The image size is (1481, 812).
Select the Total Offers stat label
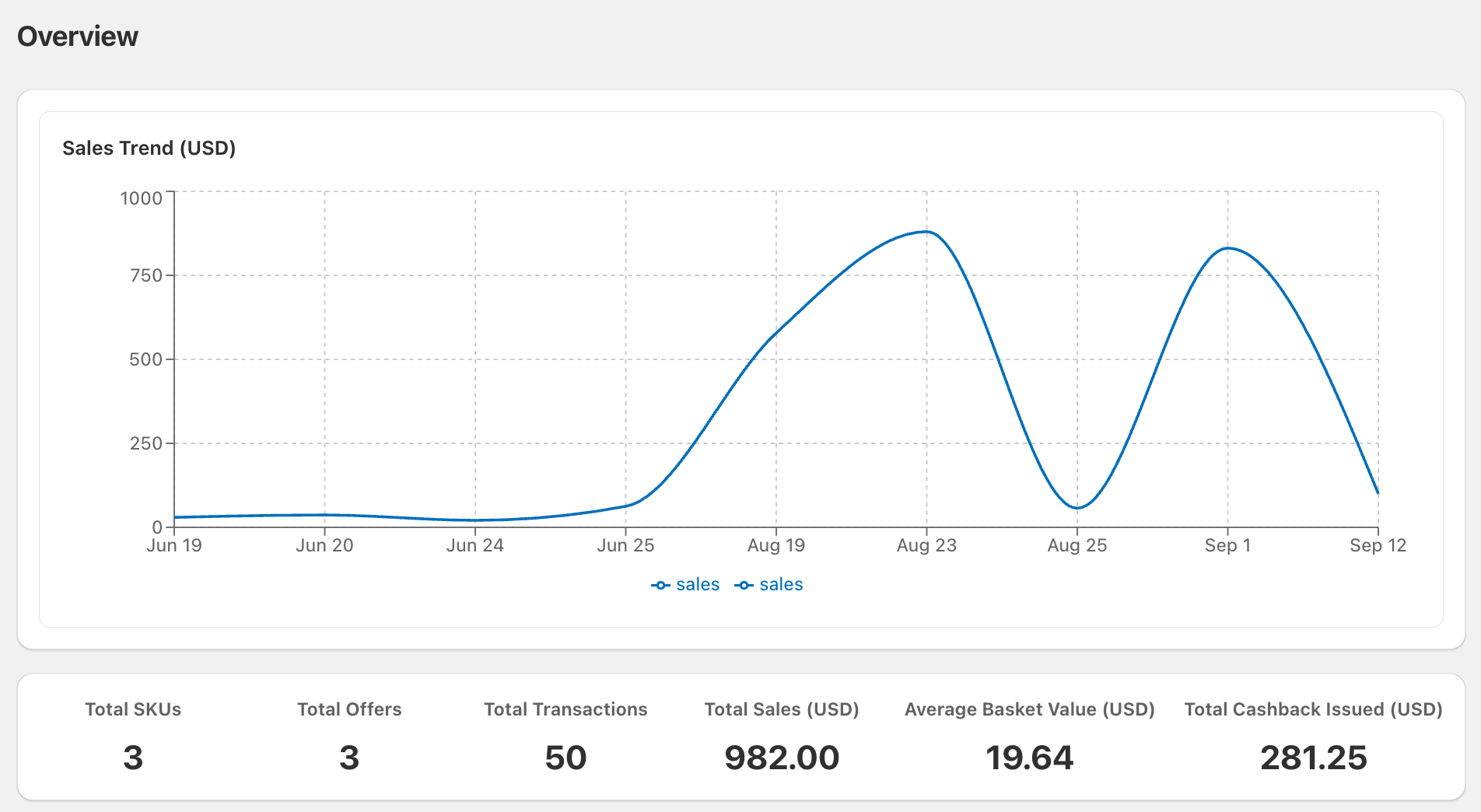(x=349, y=709)
